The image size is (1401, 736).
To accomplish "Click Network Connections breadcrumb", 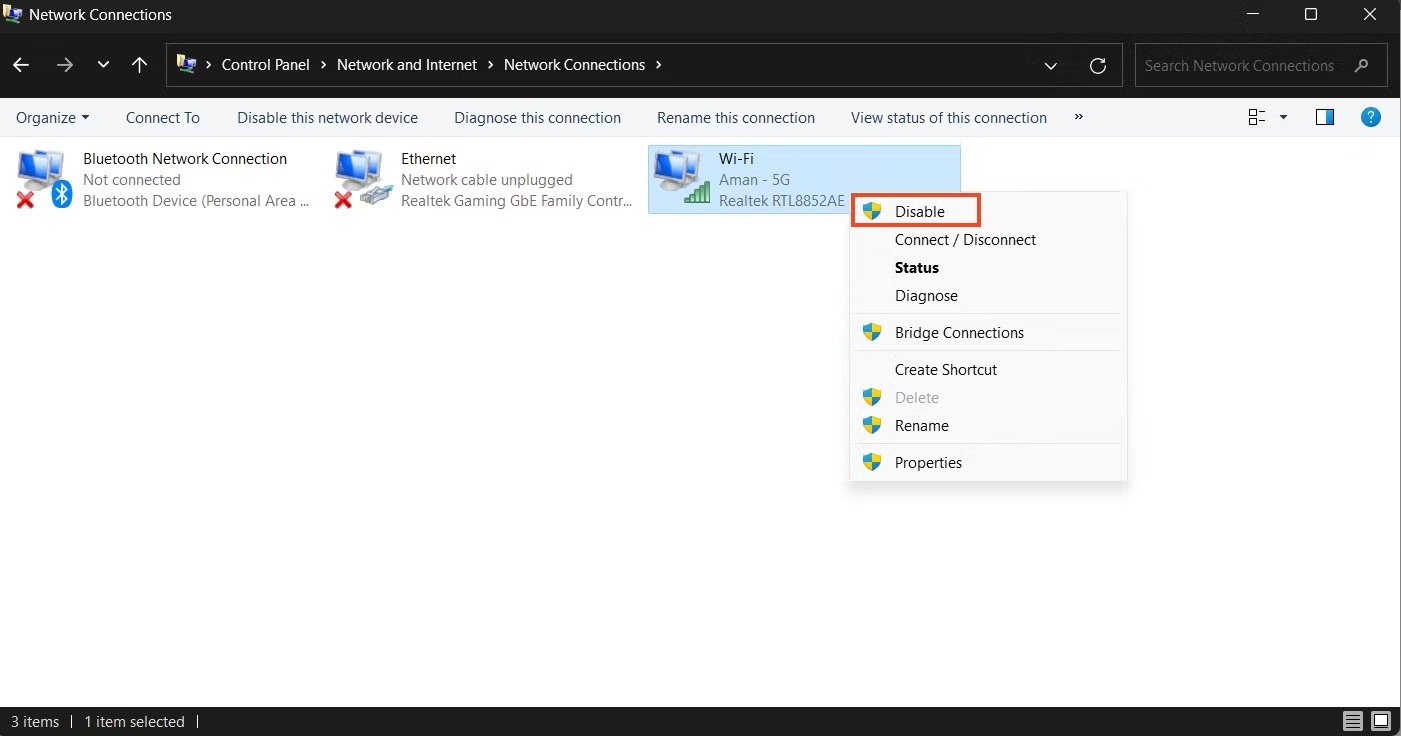I will pyautogui.click(x=574, y=65).
